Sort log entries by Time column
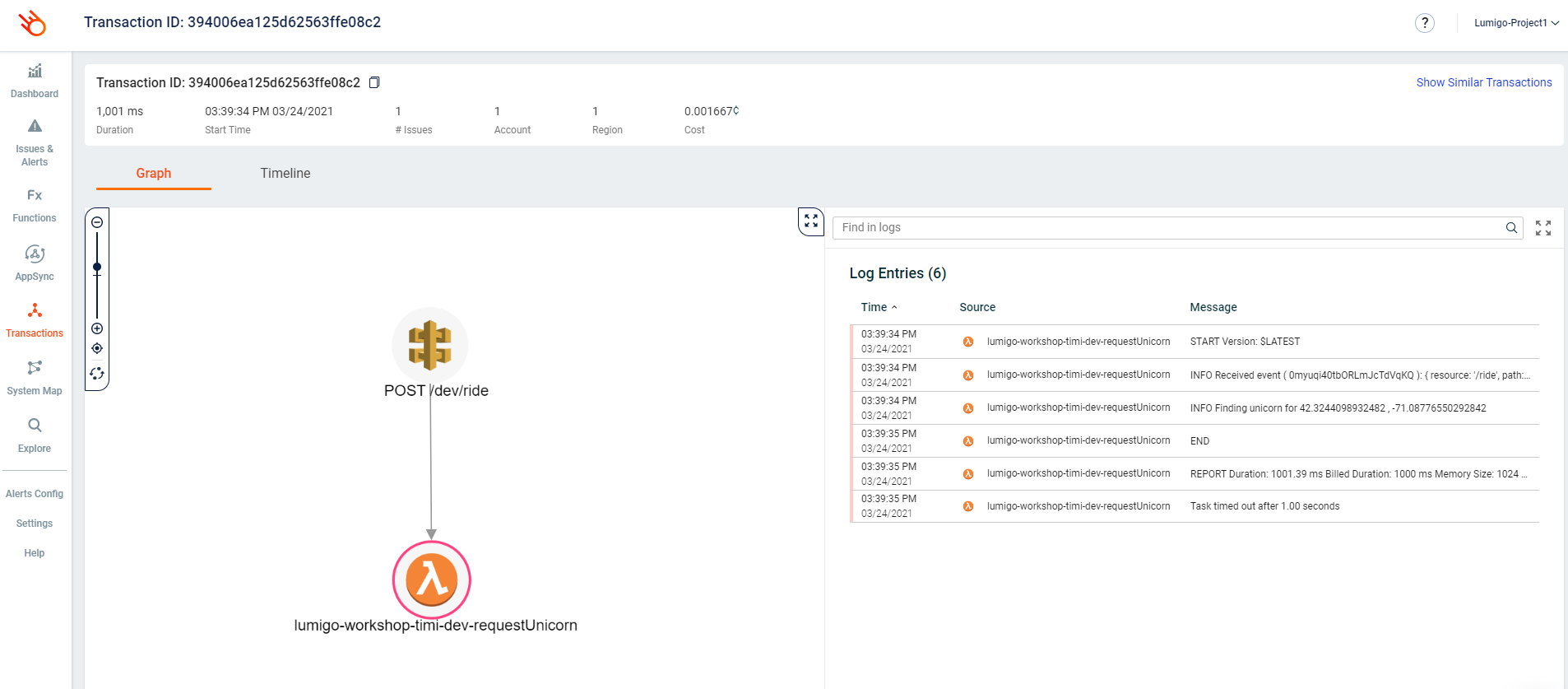1568x689 pixels. [x=879, y=307]
